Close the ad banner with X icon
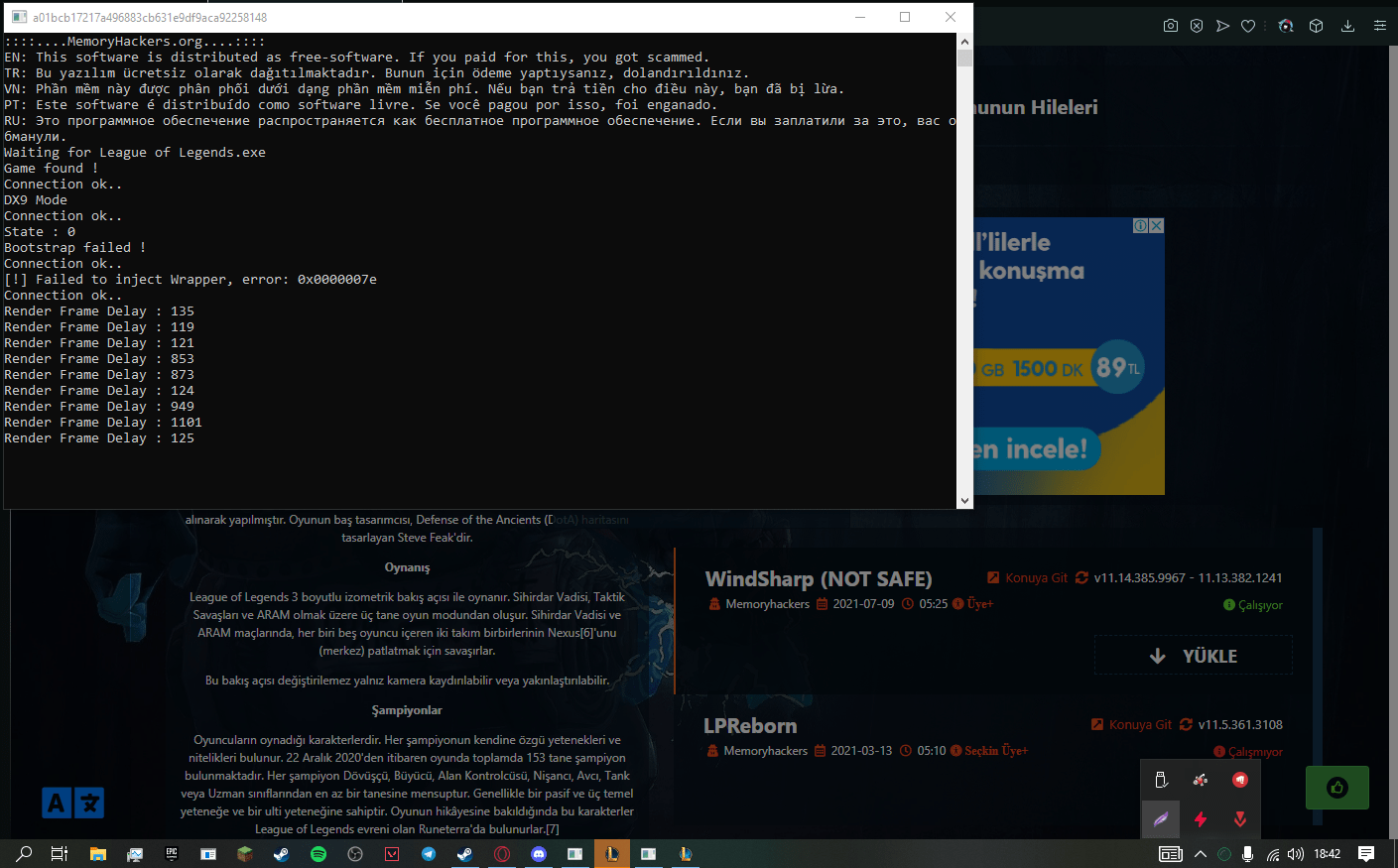1398x868 pixels. (1156, 226)
